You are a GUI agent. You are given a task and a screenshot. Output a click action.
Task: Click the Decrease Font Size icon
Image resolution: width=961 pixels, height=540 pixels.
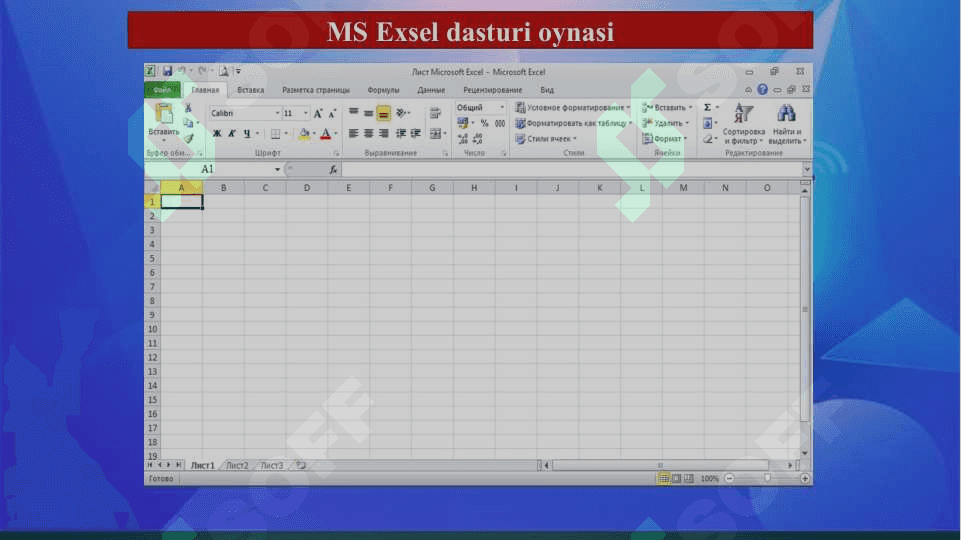click(332, 113)
